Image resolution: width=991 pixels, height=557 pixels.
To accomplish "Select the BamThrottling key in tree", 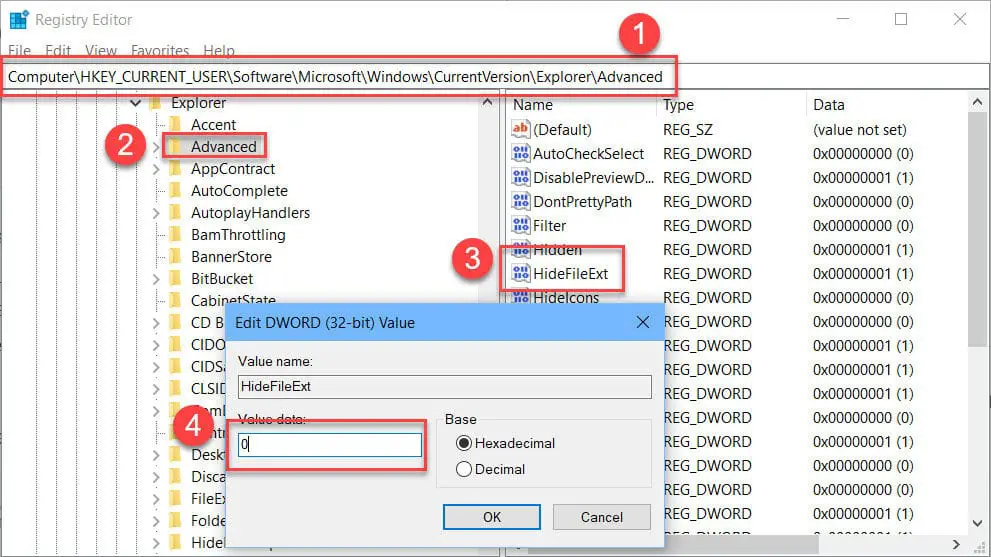I will point(238,235).
